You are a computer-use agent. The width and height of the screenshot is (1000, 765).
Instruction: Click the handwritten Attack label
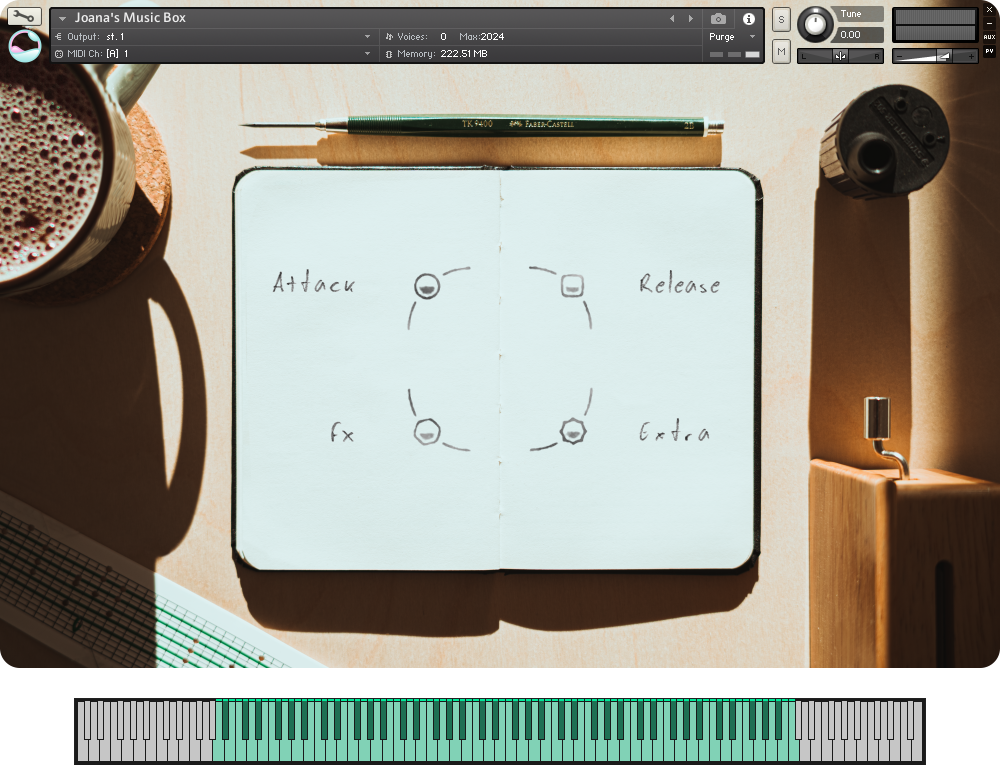[x=313, y=282]
